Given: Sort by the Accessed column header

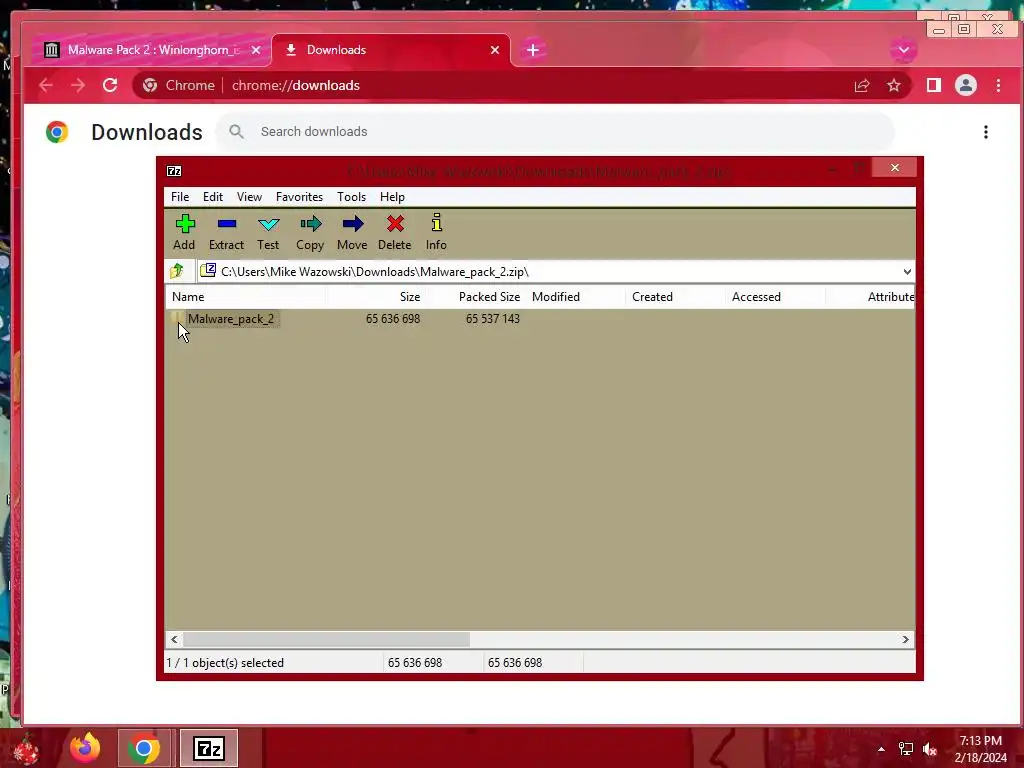Looking at the screenshot, I should point(775,296).
